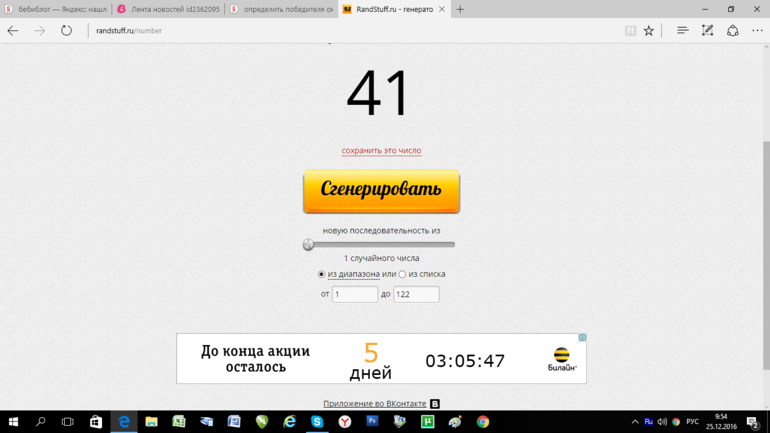
Task: Select the "из диапазона" radio option
Action: (321, 274)
